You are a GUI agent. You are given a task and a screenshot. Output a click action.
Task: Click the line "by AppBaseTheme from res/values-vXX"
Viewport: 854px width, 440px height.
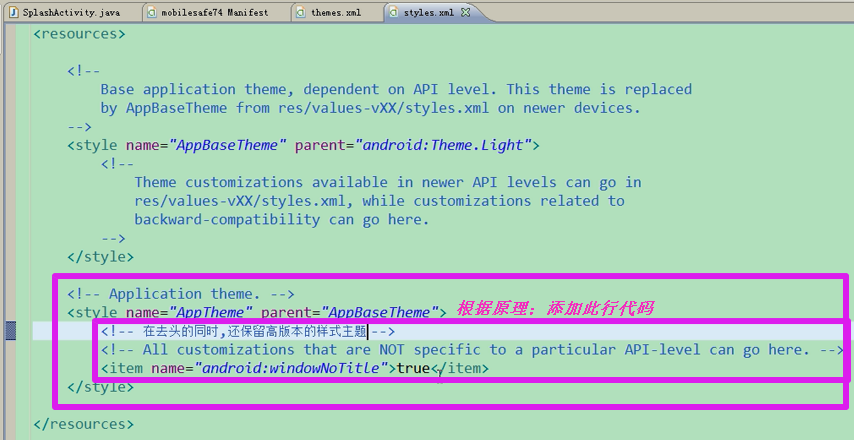tap(370, 108)
